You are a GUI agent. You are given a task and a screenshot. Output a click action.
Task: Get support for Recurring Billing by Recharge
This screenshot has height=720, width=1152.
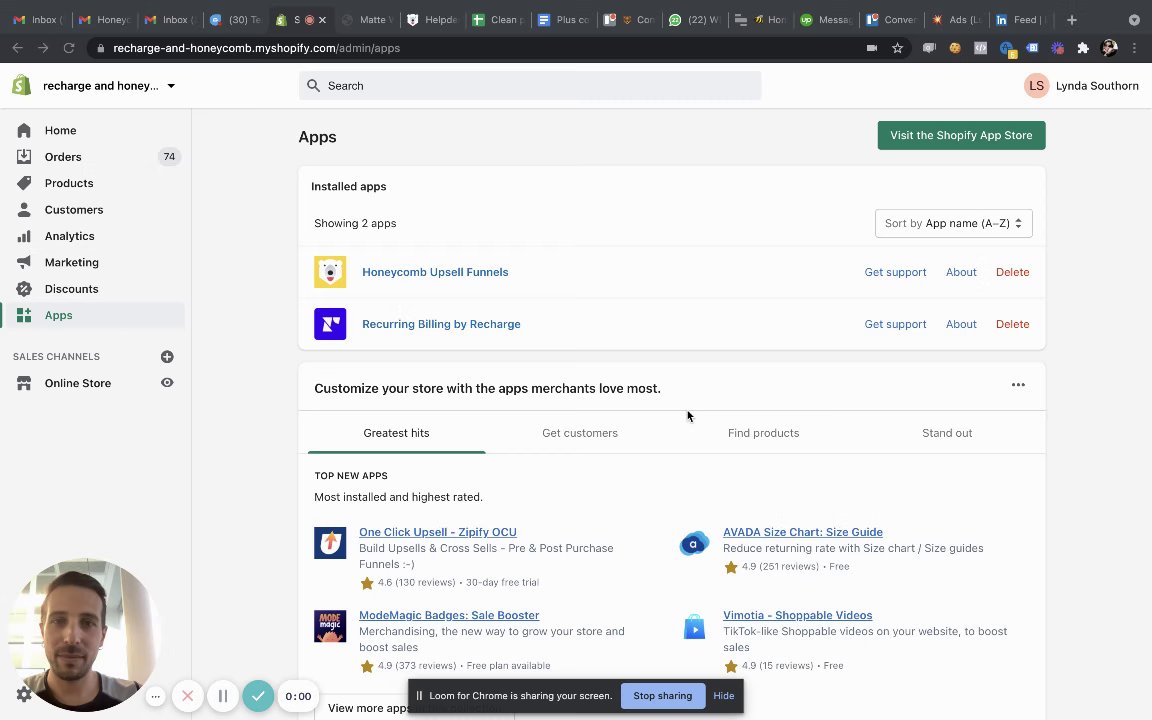(x=895, y=324)
